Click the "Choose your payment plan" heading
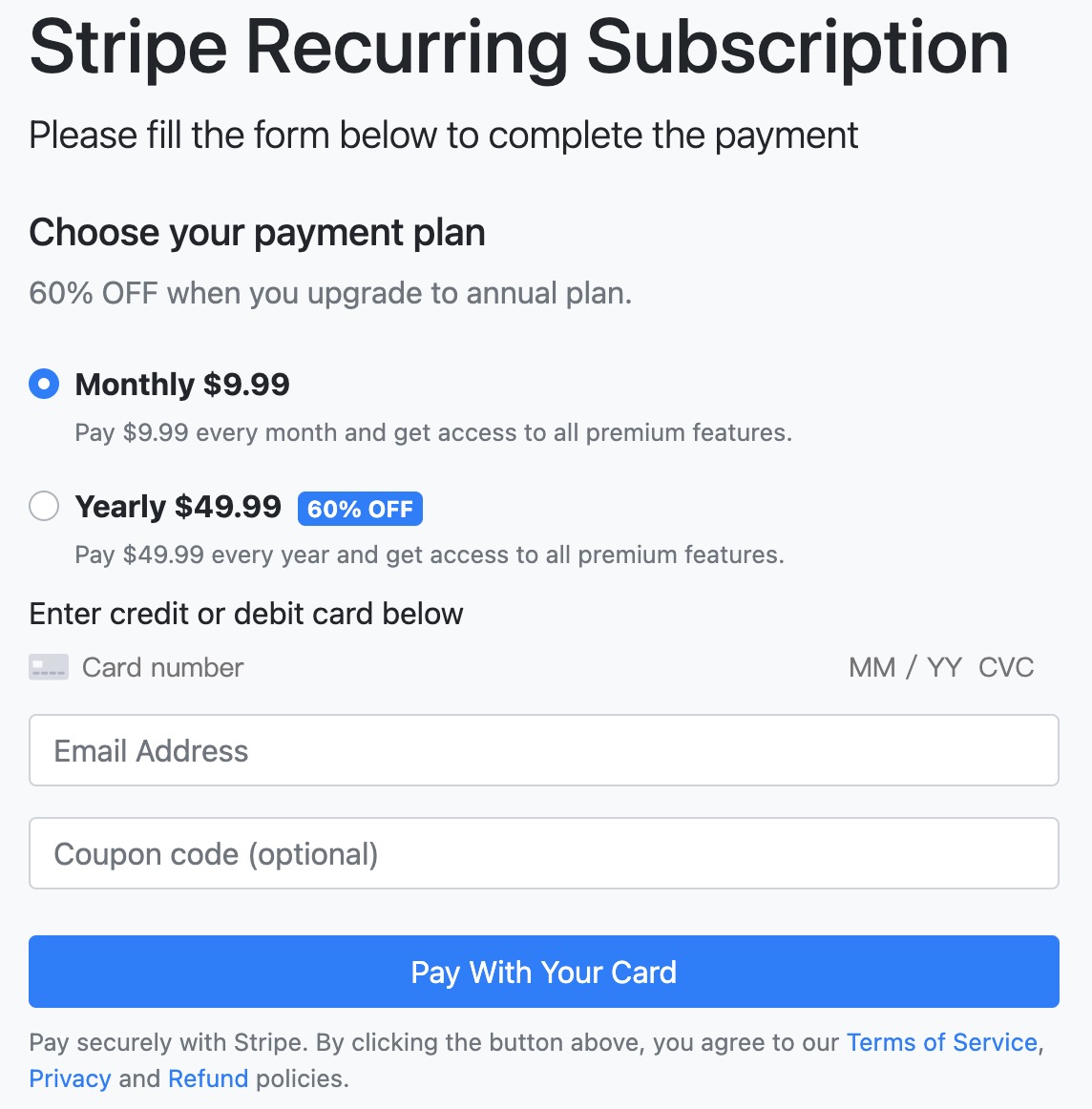The width and height of the screenshot is (1092, 1109). 257,233
